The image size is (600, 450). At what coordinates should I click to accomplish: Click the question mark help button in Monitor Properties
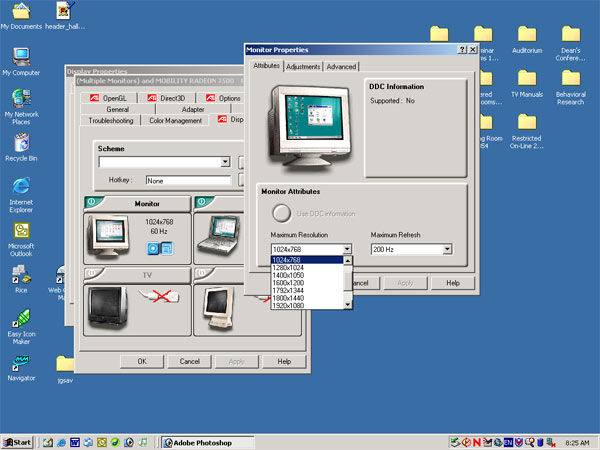pyautogui.click(x=462, y=49)
